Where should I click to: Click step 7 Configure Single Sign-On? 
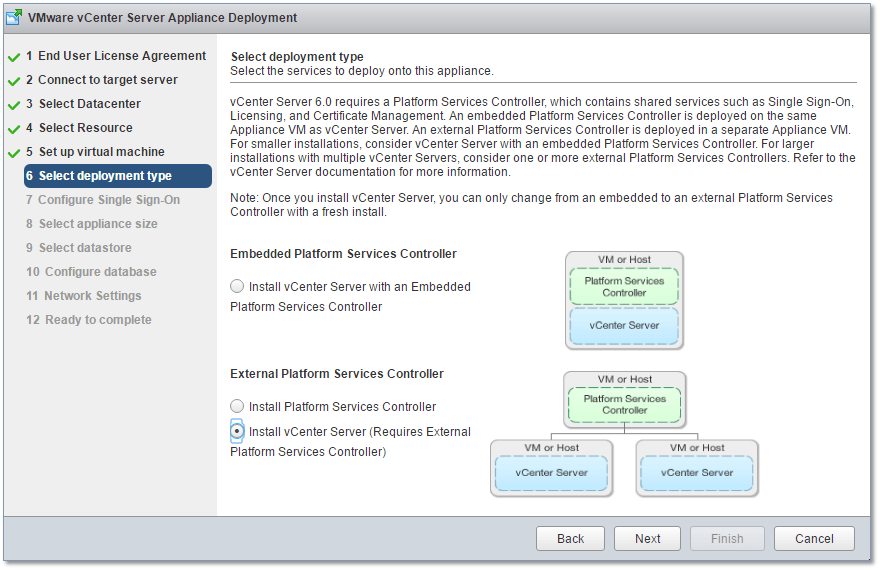(103, 200)
